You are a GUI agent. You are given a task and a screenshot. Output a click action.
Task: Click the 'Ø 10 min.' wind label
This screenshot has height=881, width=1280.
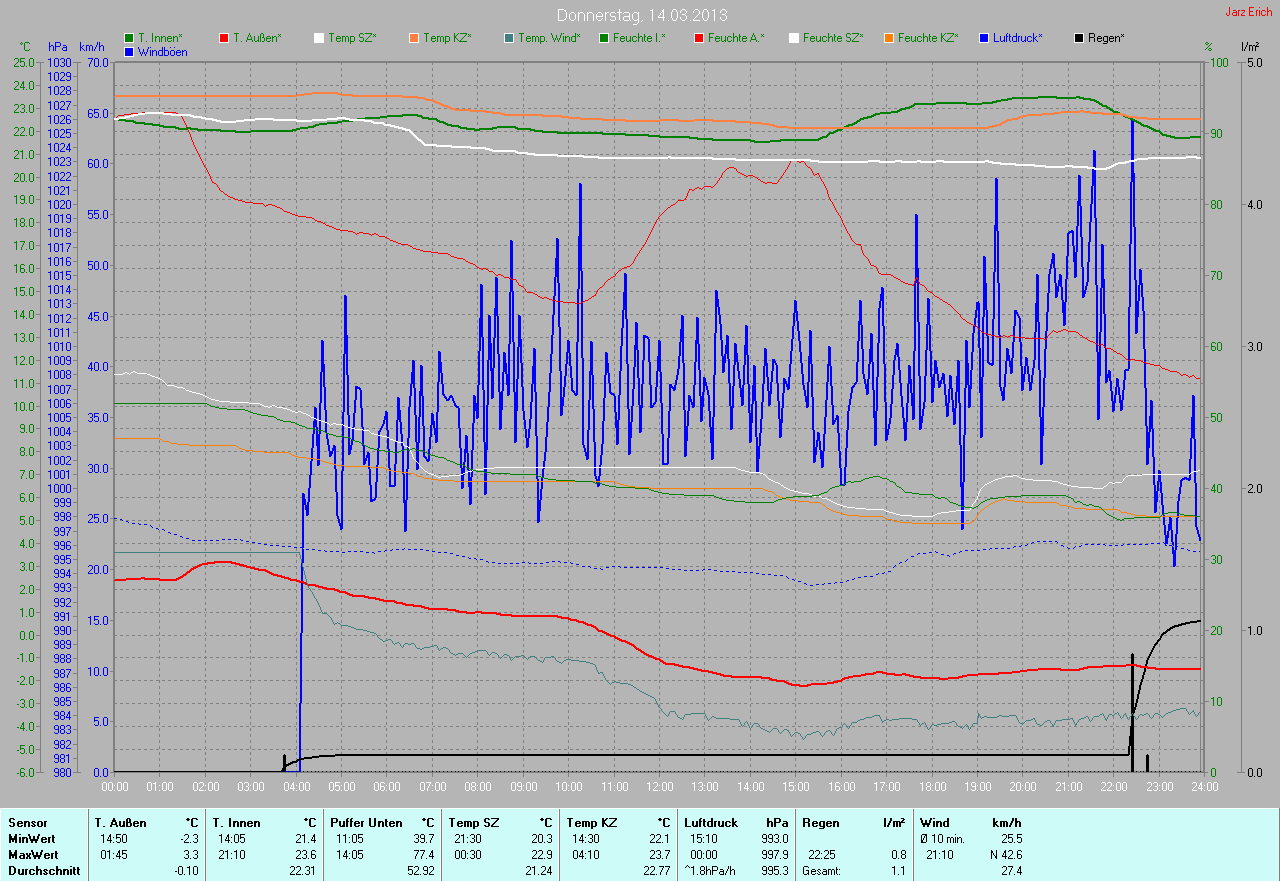[942, 839]
